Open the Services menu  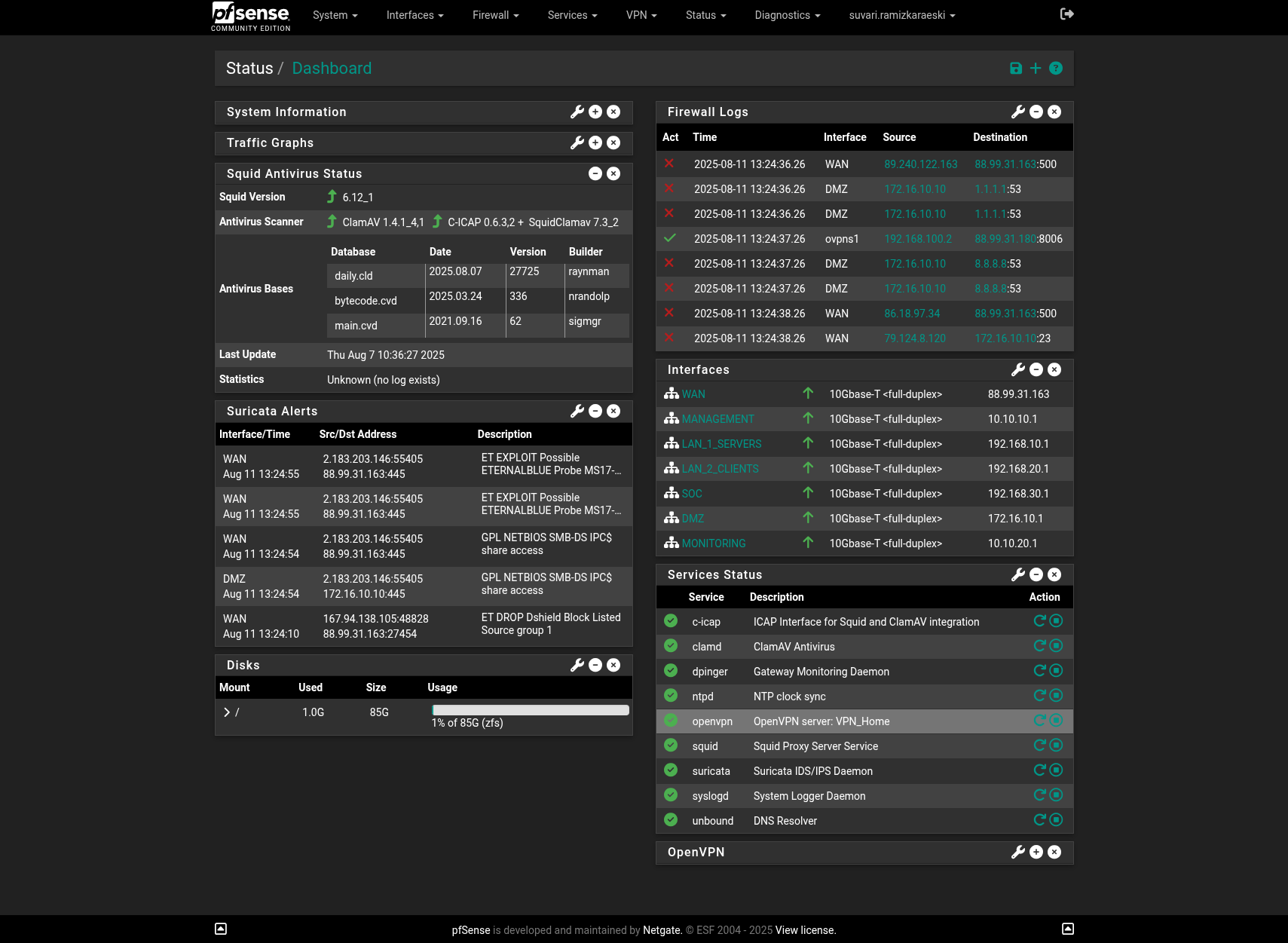coord(572,15)
